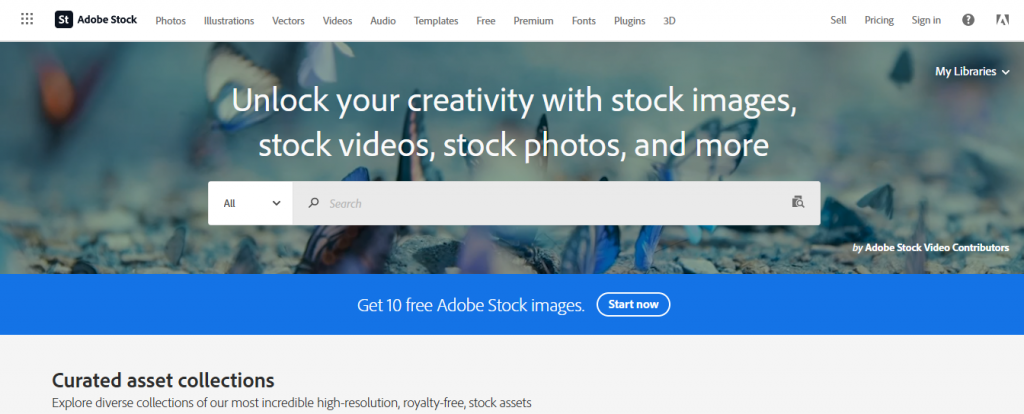Open the apps grid launcher icon
The height and width of the screenshot is (414, 1024).
(x=27, y=20)
